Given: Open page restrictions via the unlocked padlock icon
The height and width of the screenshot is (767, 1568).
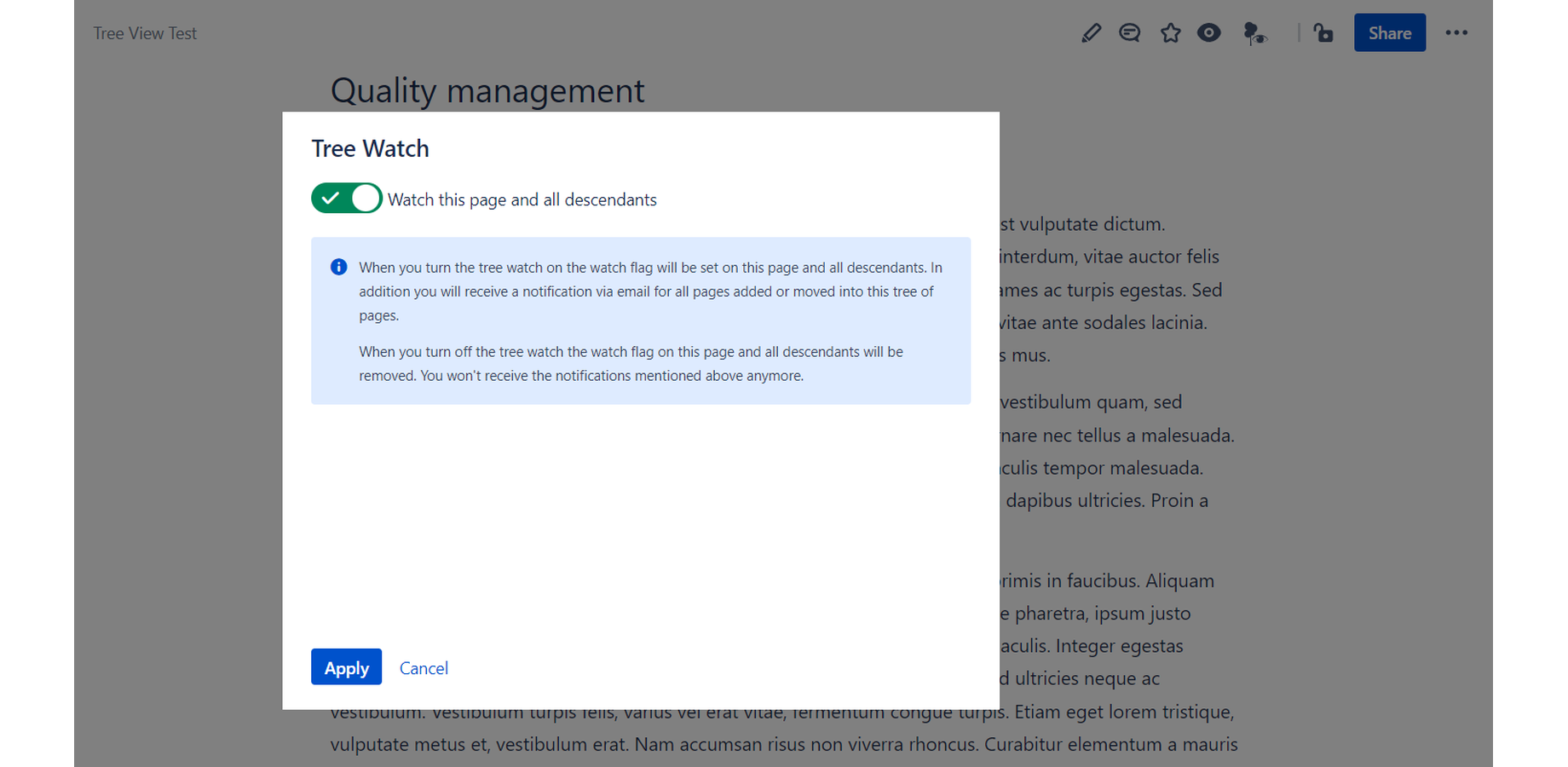Looking at the screenshot, I should [x=1323, y=32].
